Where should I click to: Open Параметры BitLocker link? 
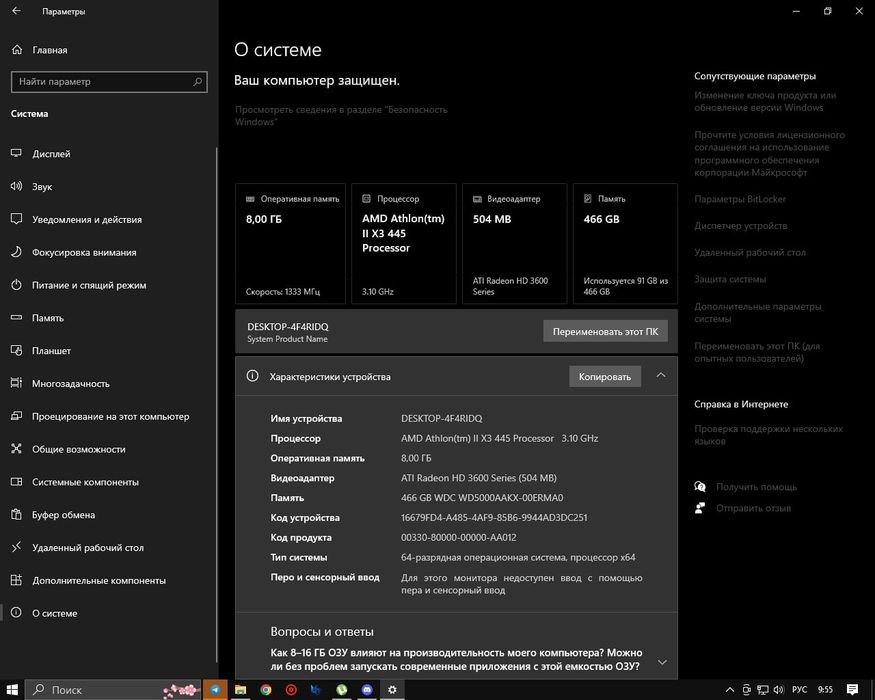[x=740, y=199]
